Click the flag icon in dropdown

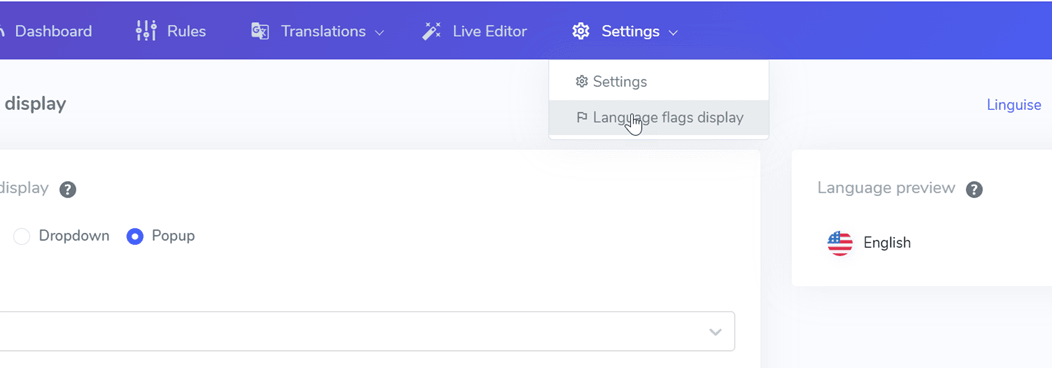point(582,118)
